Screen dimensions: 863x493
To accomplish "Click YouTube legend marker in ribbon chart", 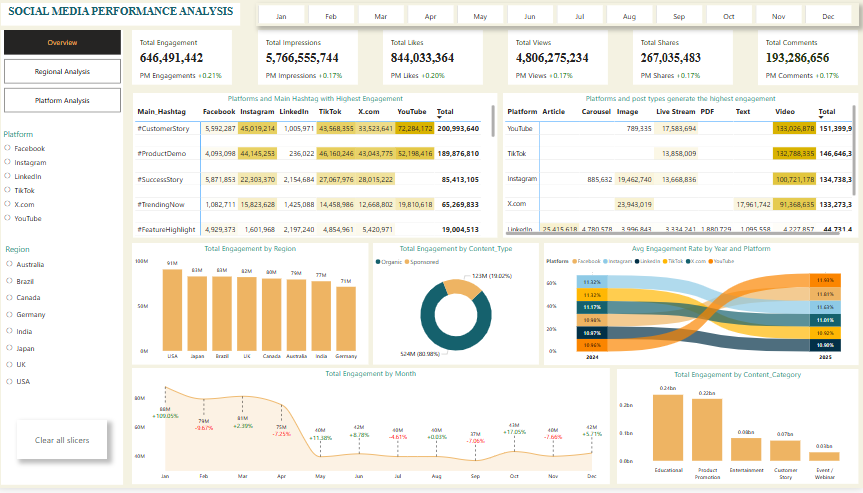I will [x=711, y=261].
